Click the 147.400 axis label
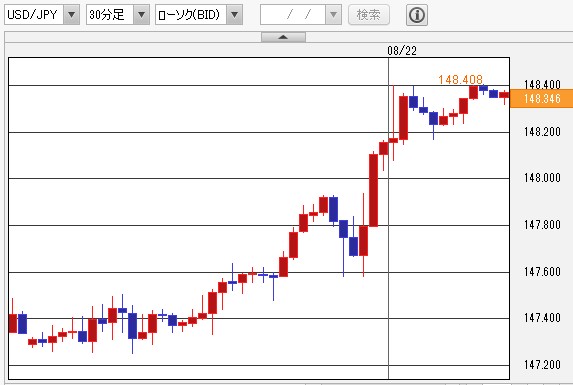The height and width of the screenshot is (385, 573). tap(542, 318)
